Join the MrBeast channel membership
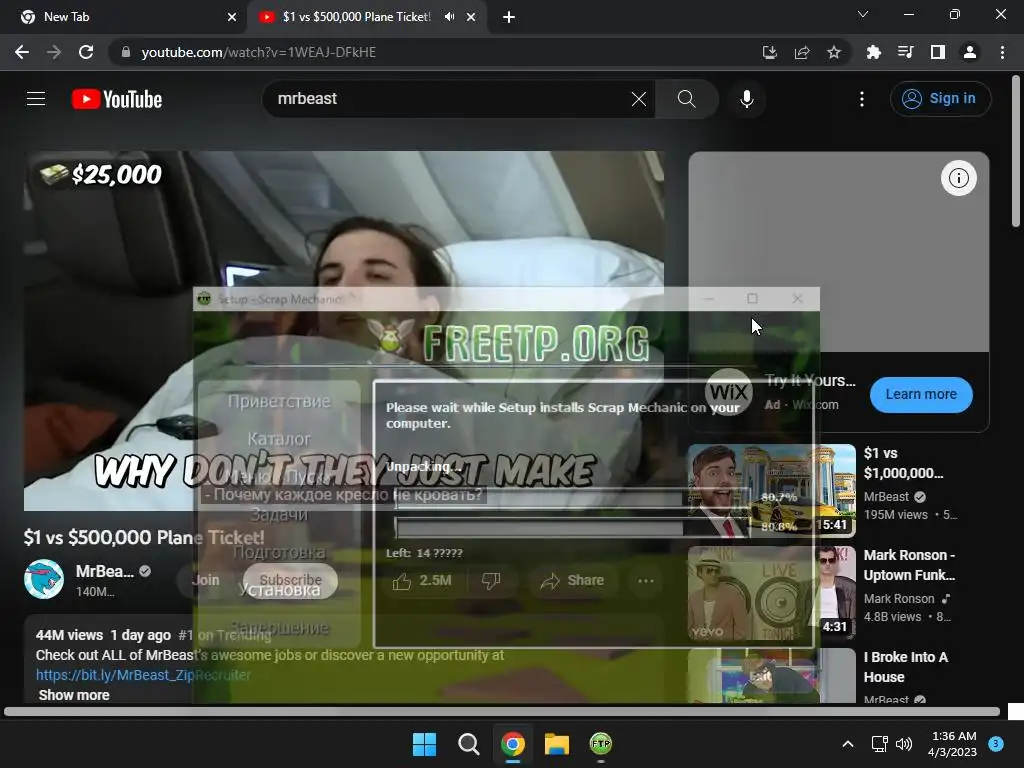Image resolution: width=1024 pixels, height=768 pixels. pyautogui.click(x=205, y=580)
